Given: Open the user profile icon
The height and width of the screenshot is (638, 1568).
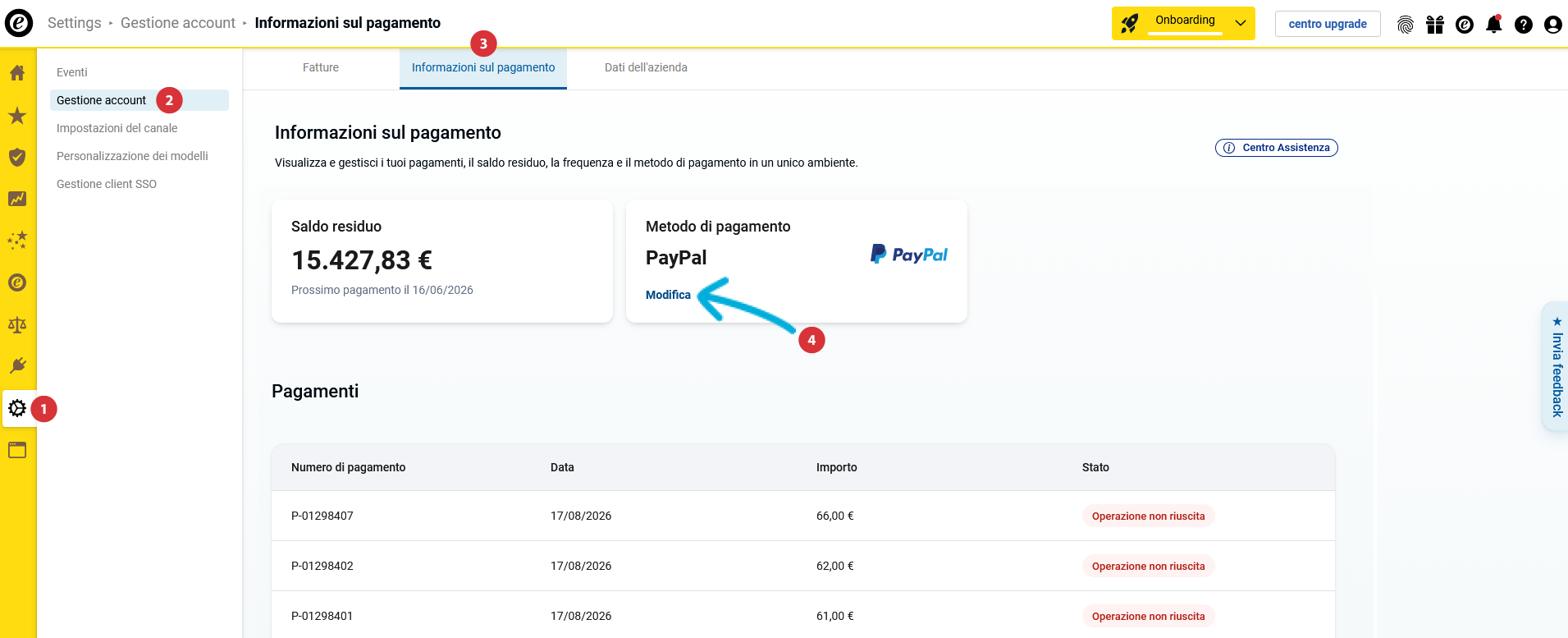Looking at the screenshot, I should click(1553, 25).
